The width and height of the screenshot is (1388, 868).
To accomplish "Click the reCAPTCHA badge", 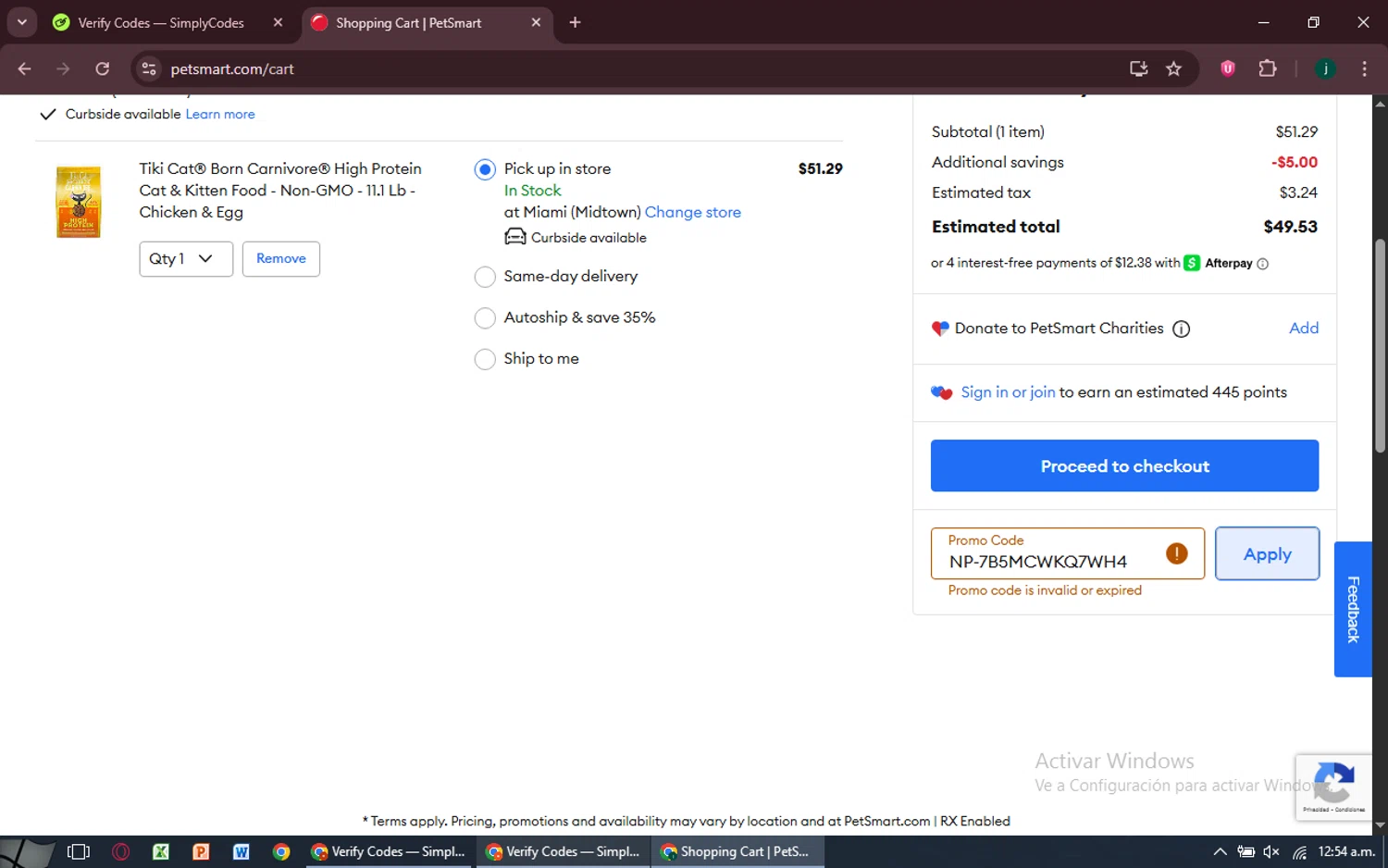I will click(1333, 787).
